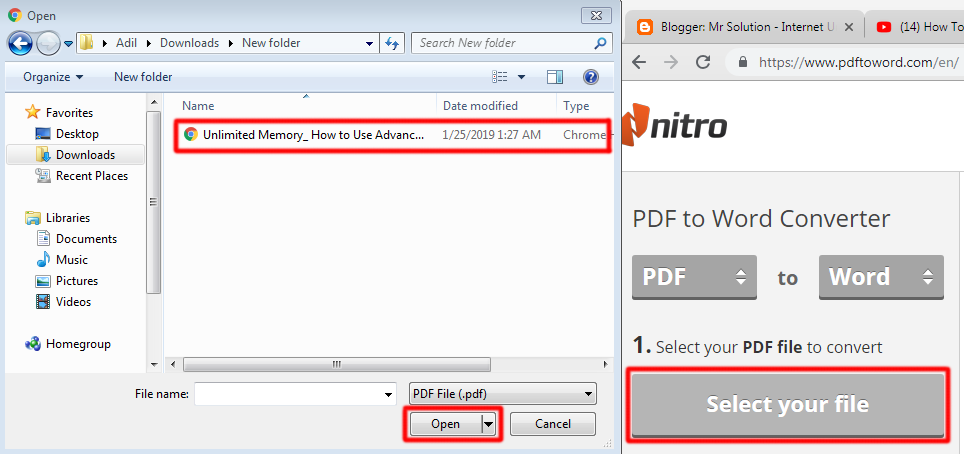Click navigation pane scroll up arrow
This screenshot has height=454, width=964.
pyautogui.click(x=154, y=101)
